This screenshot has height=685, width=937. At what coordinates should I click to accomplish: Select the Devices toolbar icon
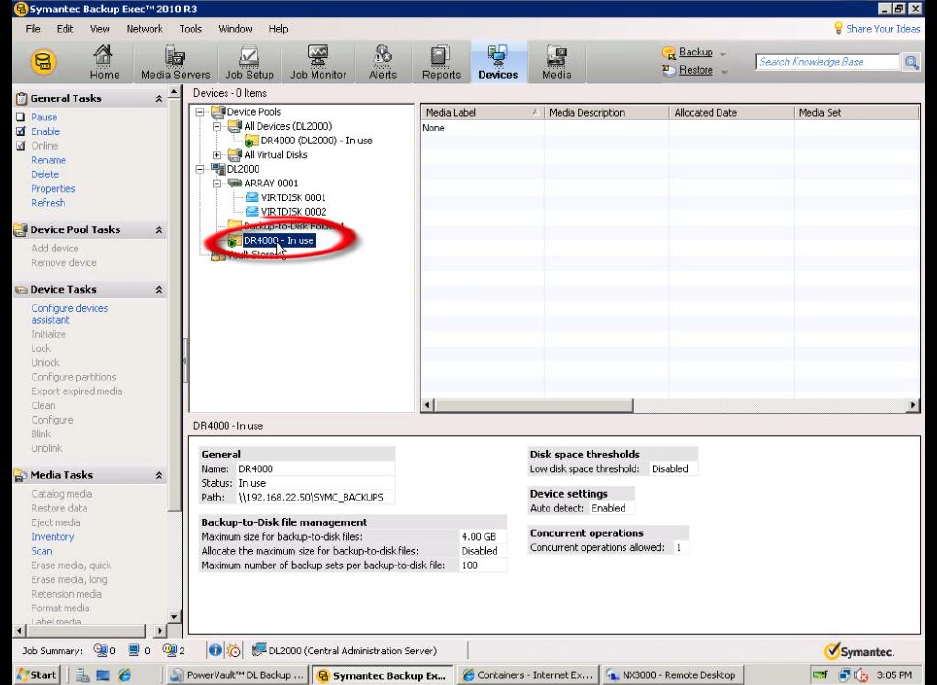[498, 62]
